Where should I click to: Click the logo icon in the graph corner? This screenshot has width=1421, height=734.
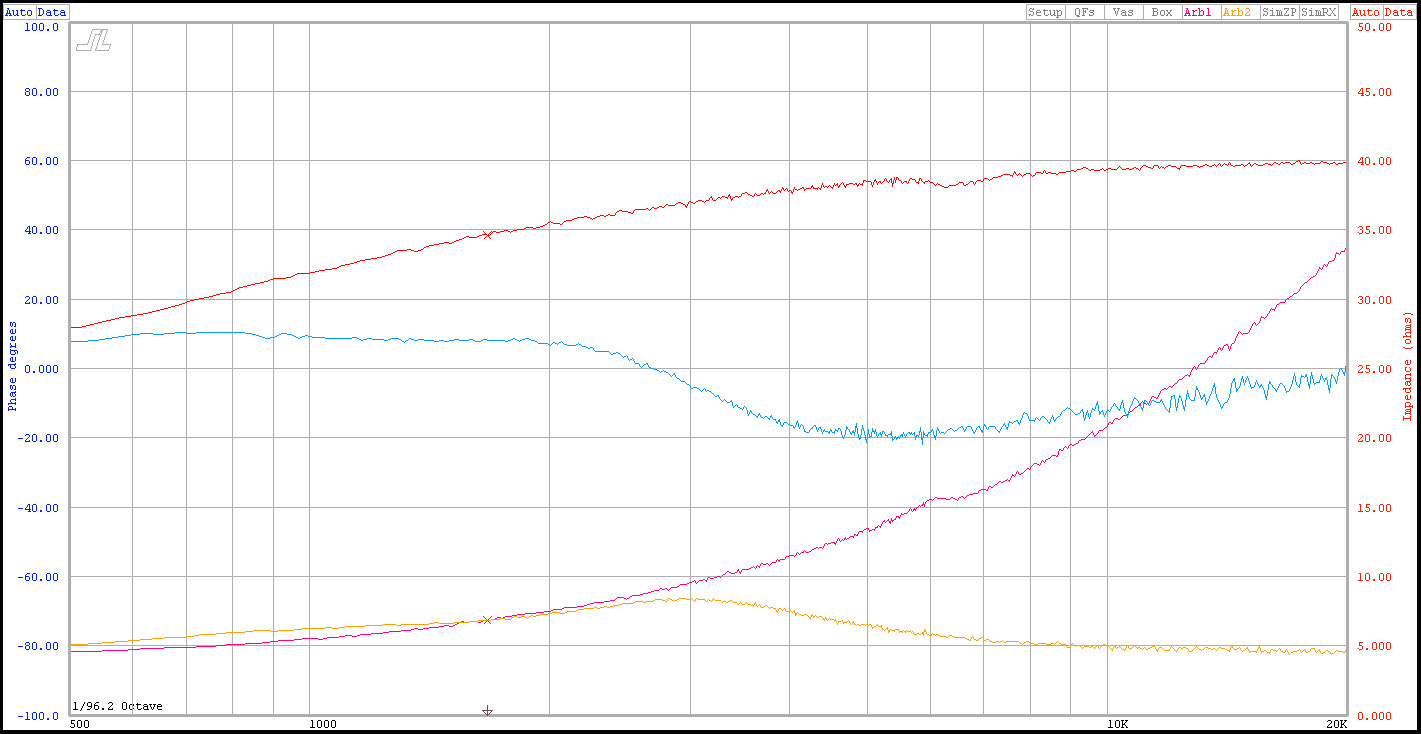[94, 40]
